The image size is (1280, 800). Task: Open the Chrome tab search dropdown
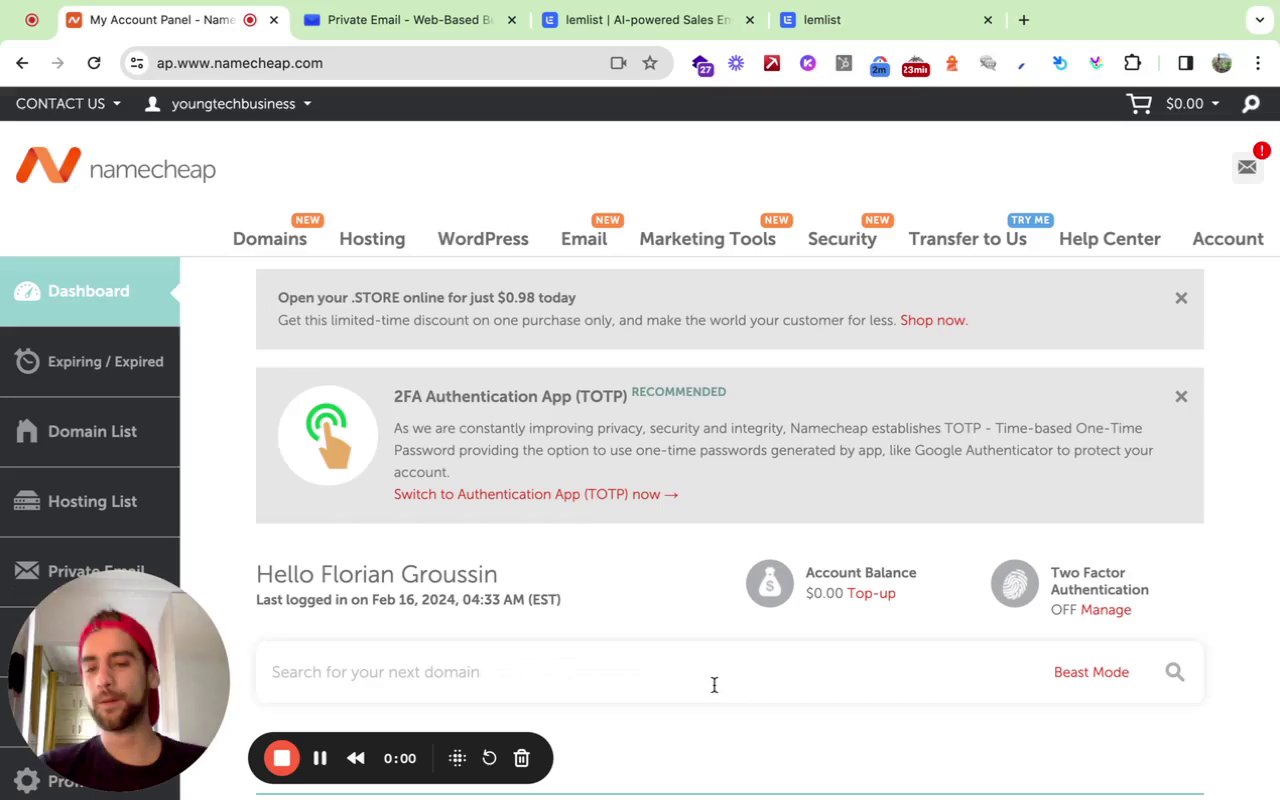1260,20
